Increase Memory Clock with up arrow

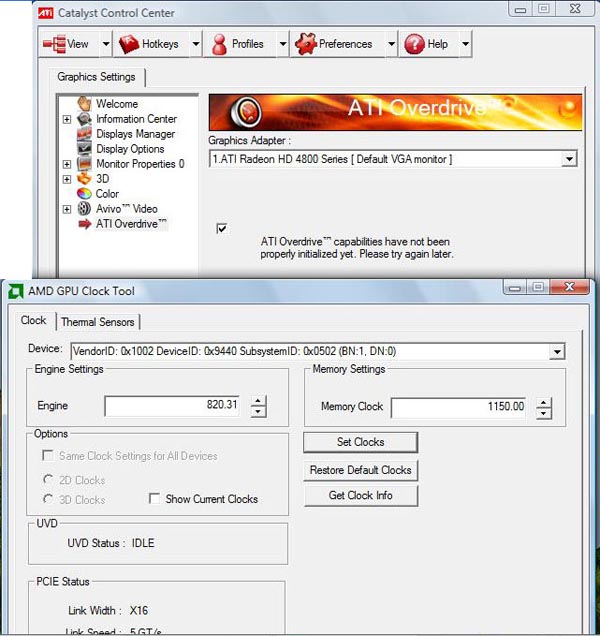(x=544, y=403)
